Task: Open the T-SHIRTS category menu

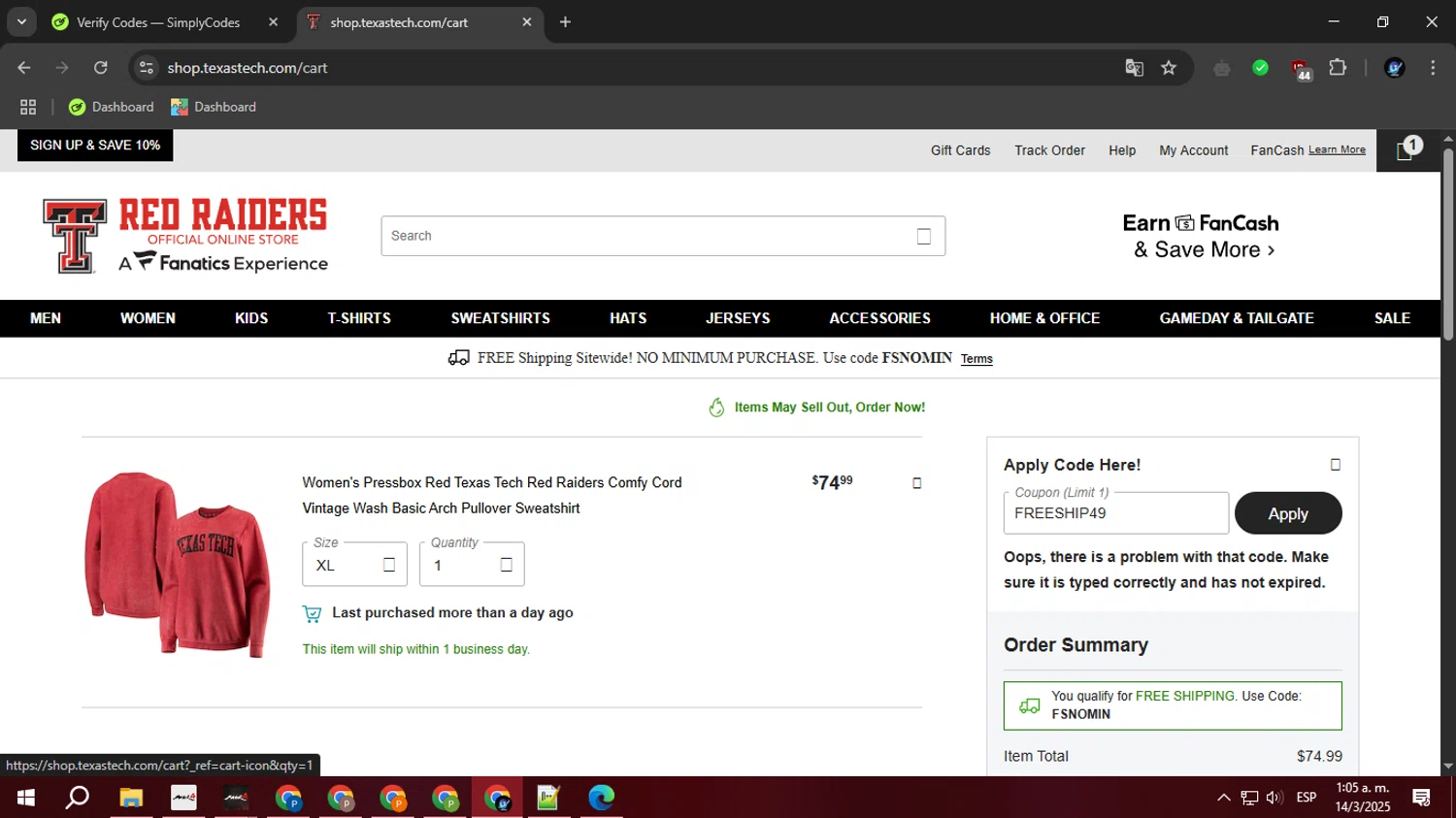Action: tap(359, 318)
